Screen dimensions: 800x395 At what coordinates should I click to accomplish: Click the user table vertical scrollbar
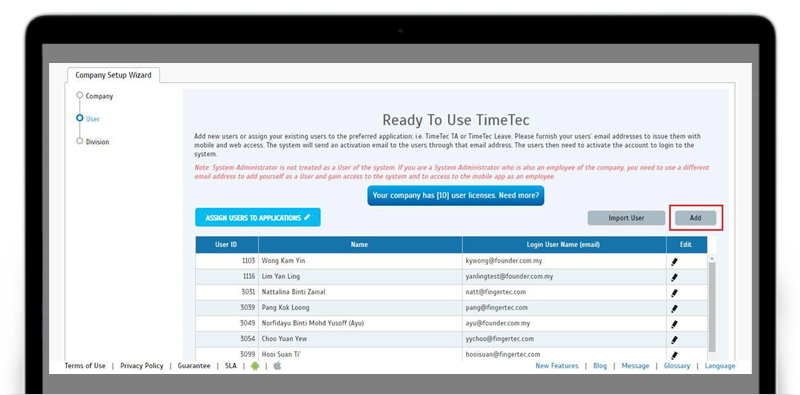coord(712,307)
